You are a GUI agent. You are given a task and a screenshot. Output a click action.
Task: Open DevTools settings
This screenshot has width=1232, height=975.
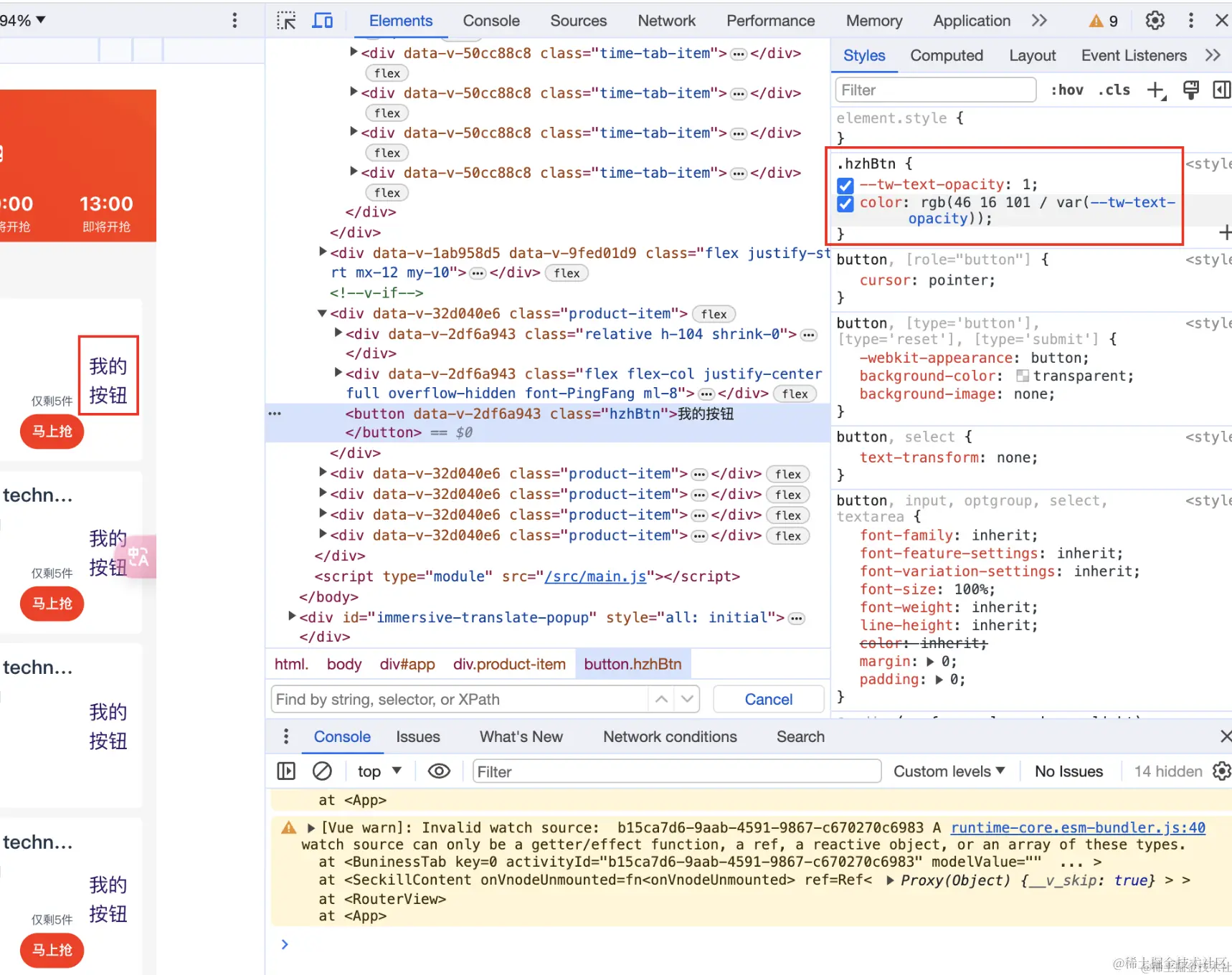click(x=1154, y=20)
